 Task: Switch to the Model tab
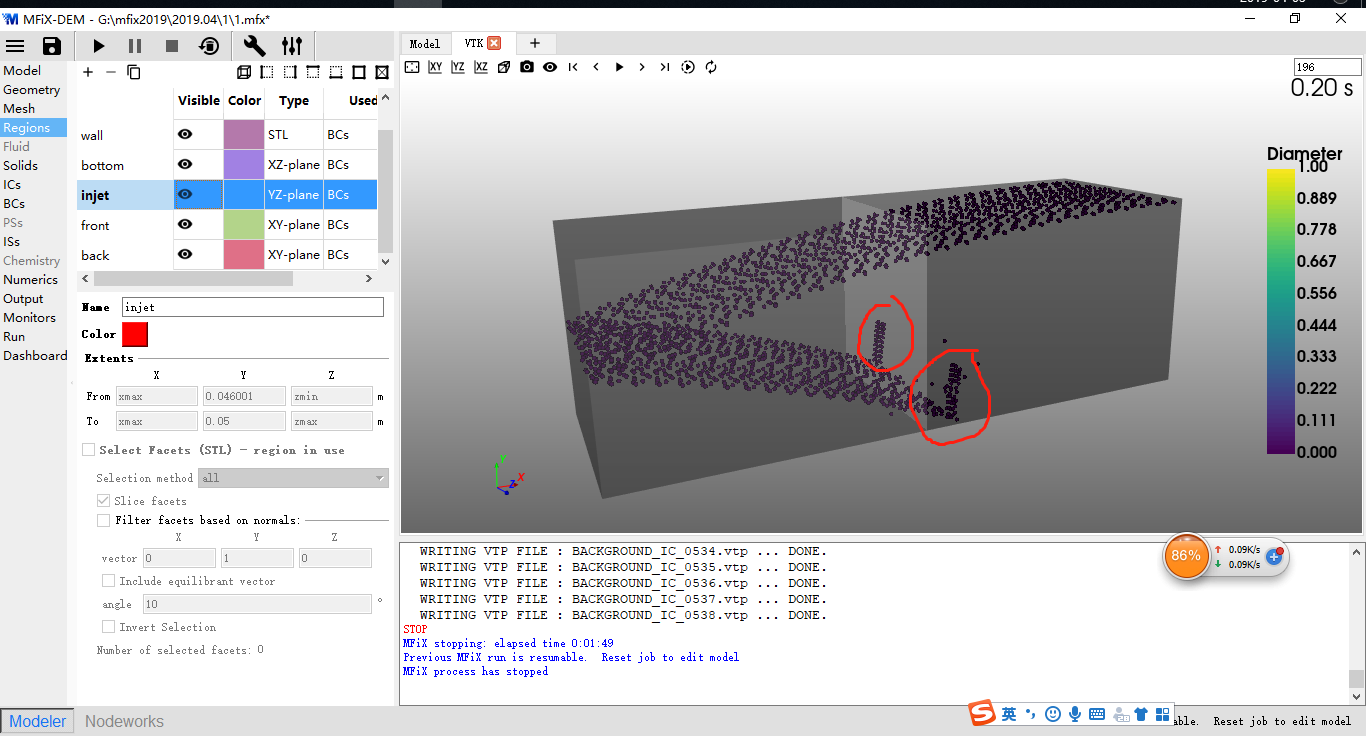tap(424, 43)
